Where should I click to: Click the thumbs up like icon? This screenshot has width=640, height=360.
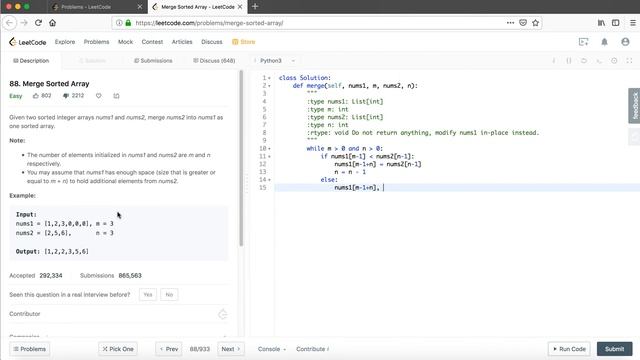point(36,96)
